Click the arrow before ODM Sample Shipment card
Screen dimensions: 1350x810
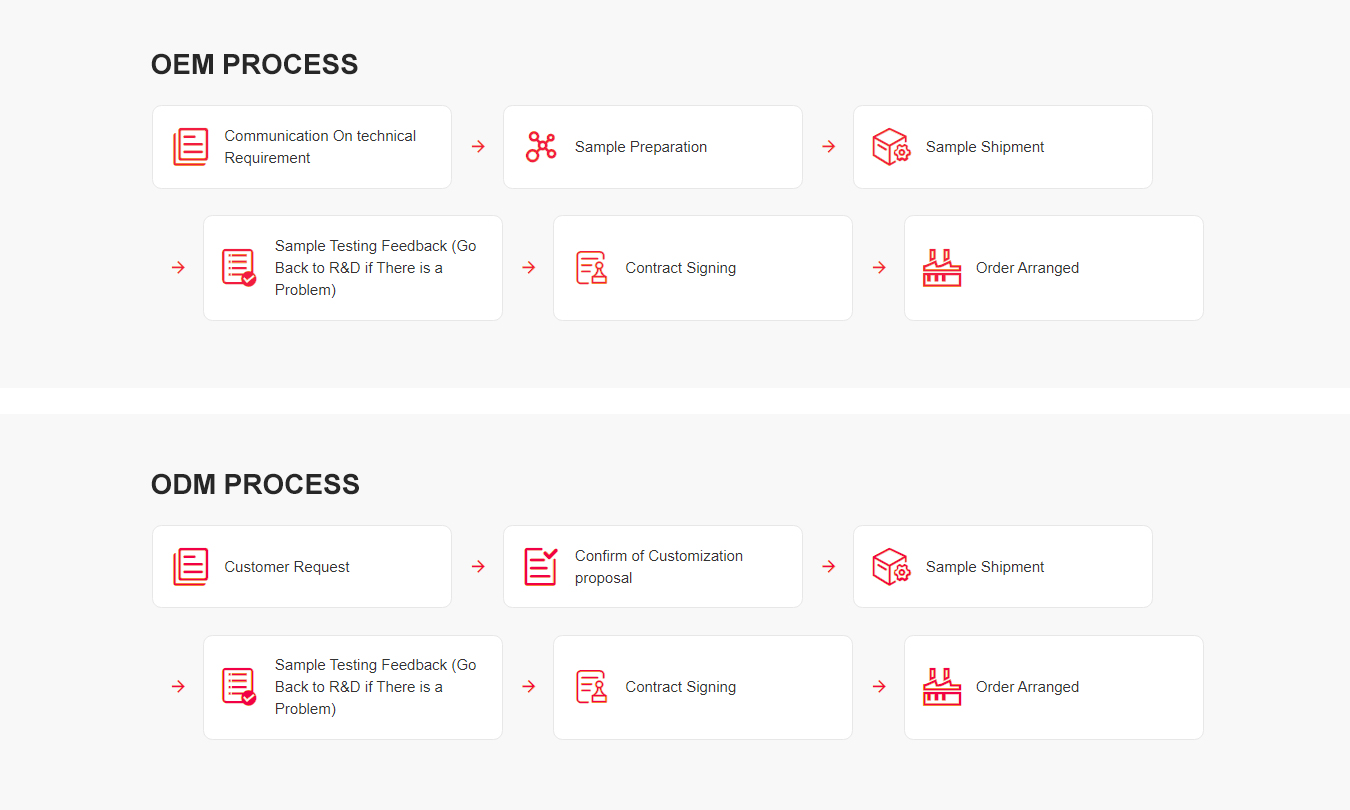[x=829, y=567]
